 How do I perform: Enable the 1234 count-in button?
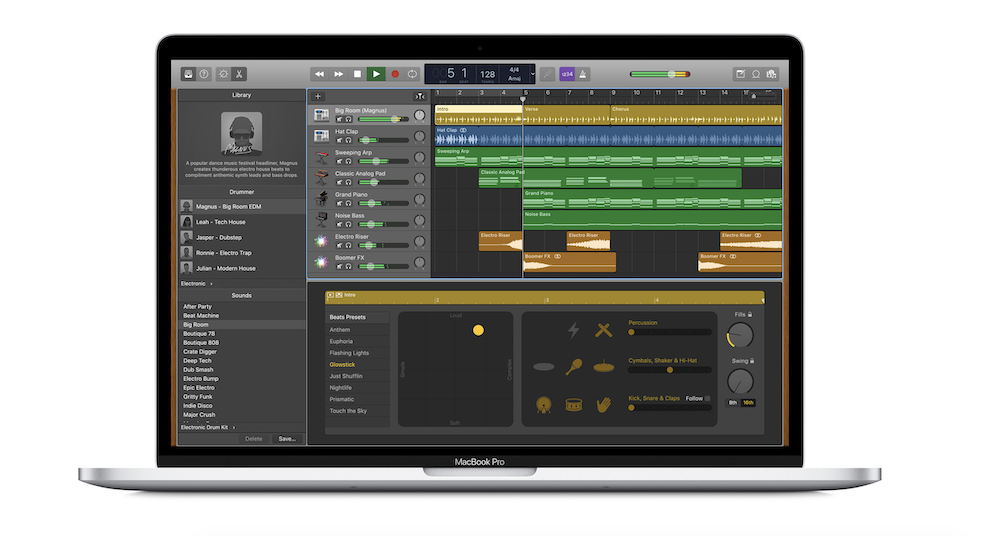(566, 74)
